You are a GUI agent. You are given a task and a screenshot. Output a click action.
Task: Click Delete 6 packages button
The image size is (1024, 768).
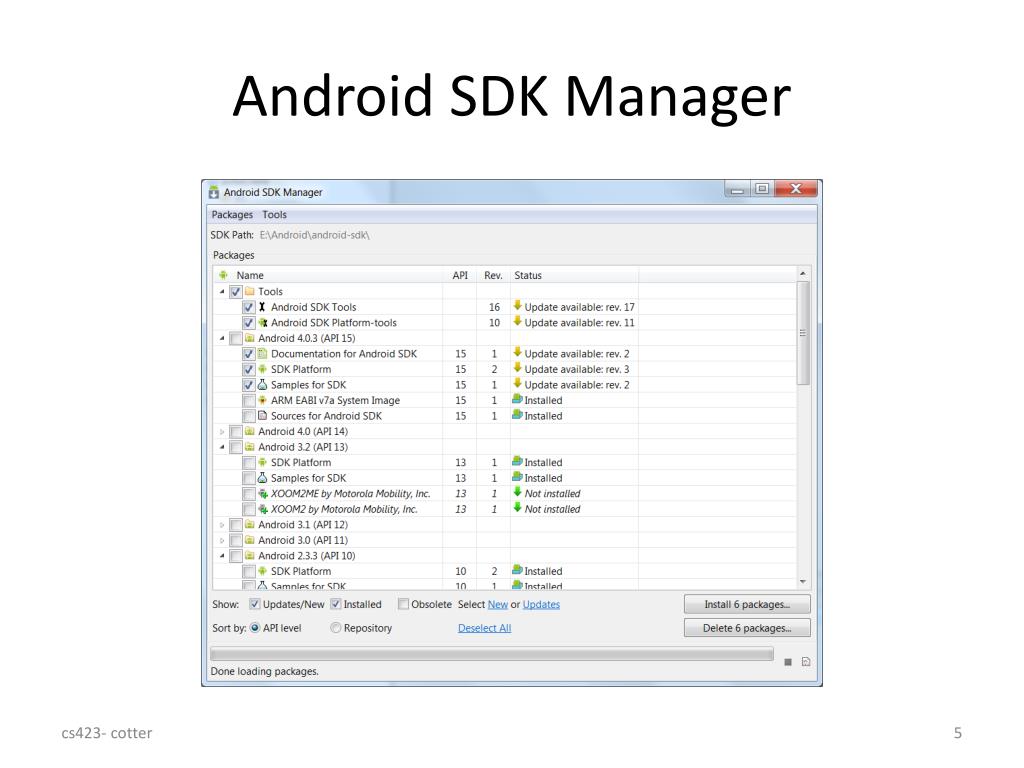pyautogui.click(x=747, y=628)
